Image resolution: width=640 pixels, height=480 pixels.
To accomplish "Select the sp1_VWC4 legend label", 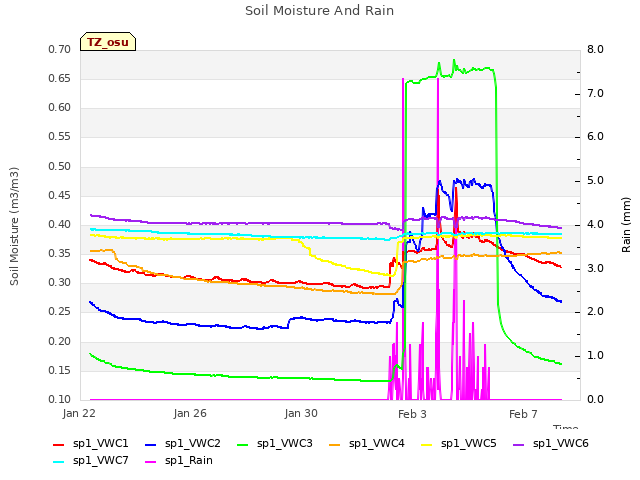I will pyautogui.click(x=376, y=444).
